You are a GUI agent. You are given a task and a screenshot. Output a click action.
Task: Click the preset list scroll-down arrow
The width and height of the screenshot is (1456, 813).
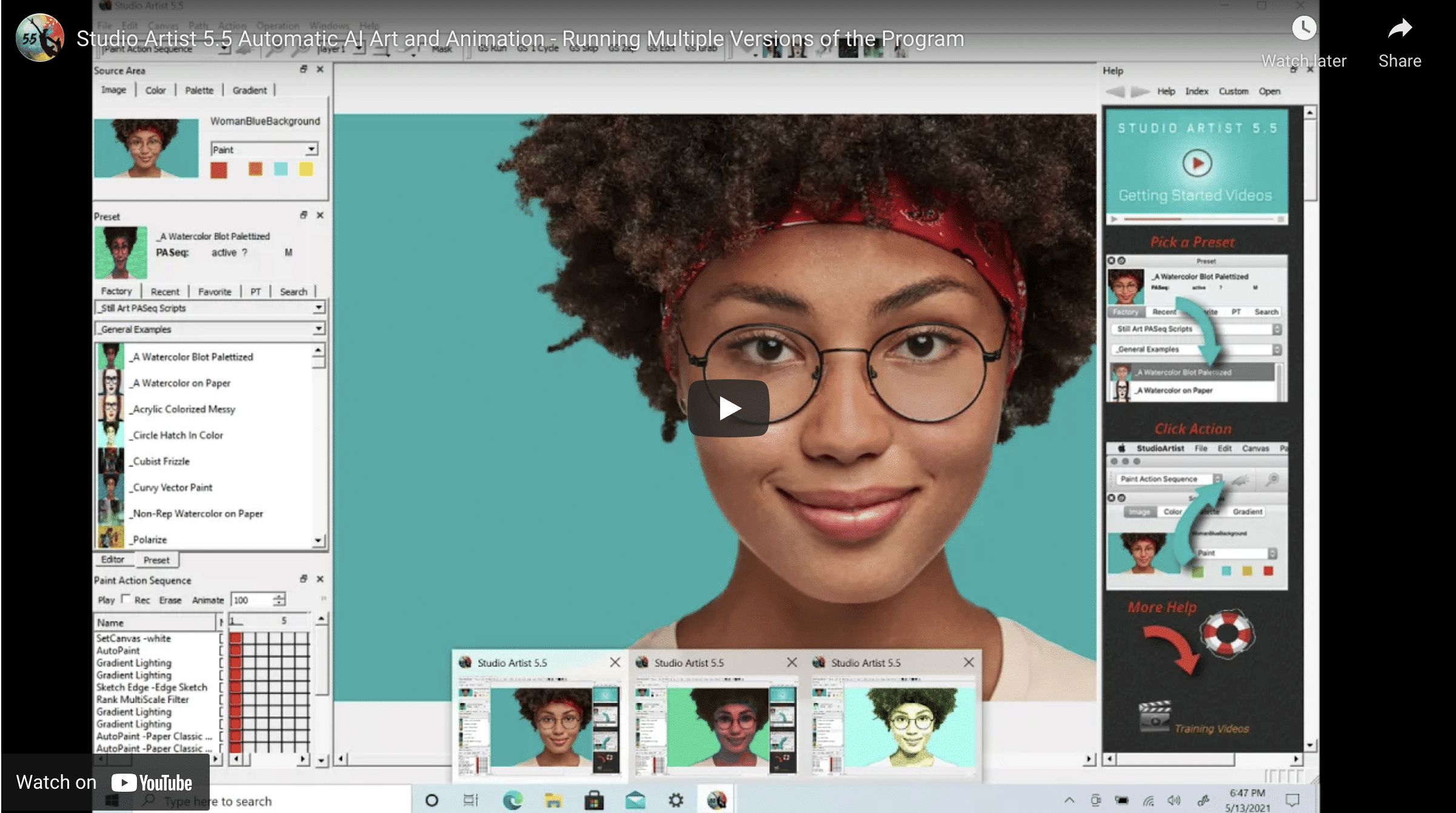318,540
